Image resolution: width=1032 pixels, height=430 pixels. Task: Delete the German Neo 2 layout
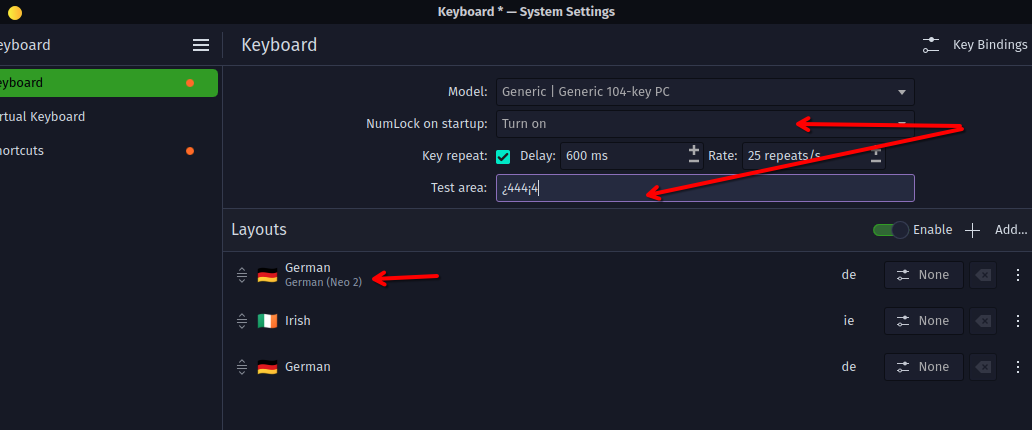click(x=983, y=275)
